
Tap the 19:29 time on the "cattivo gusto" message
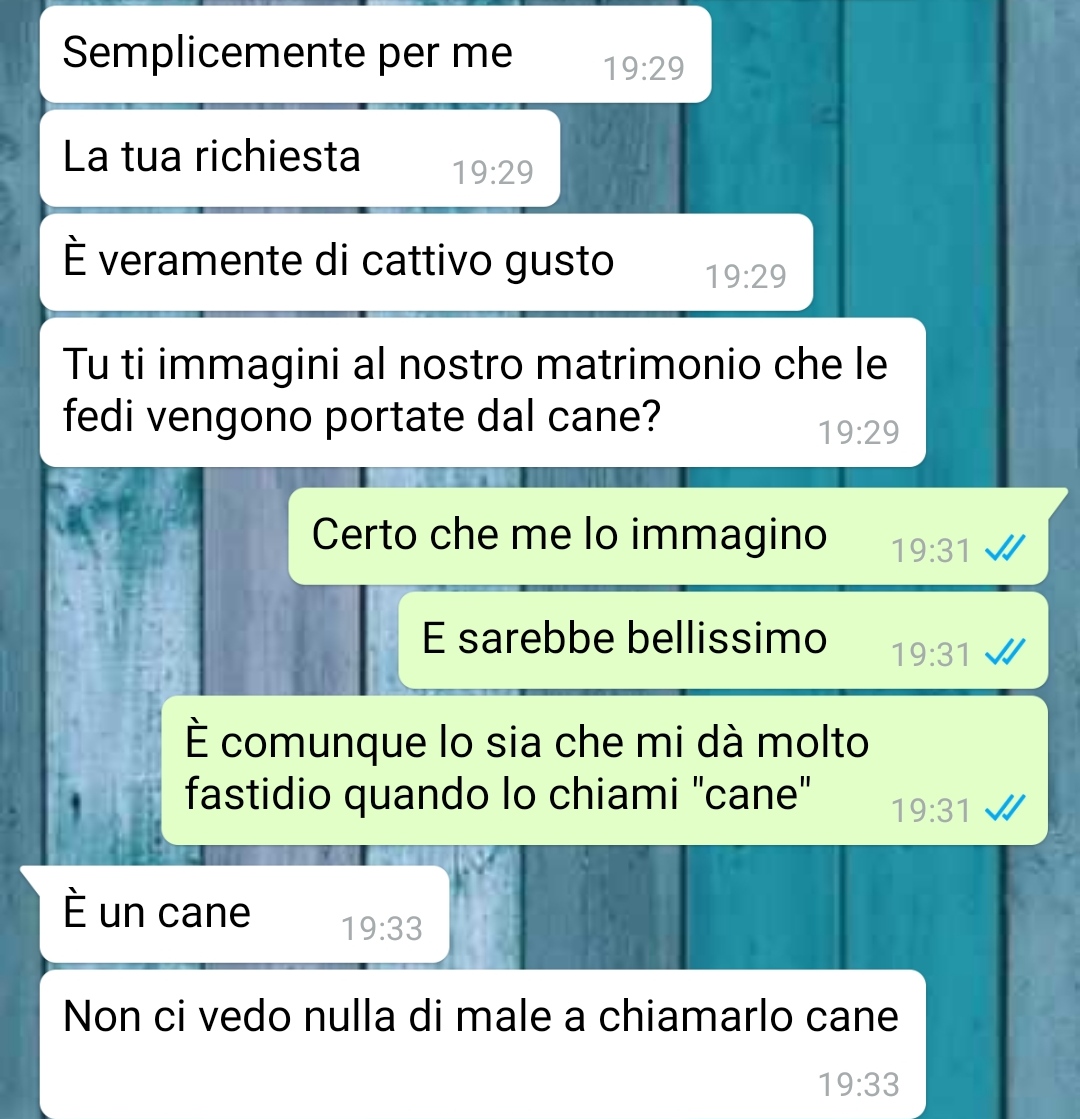click(x=746, y=276)
